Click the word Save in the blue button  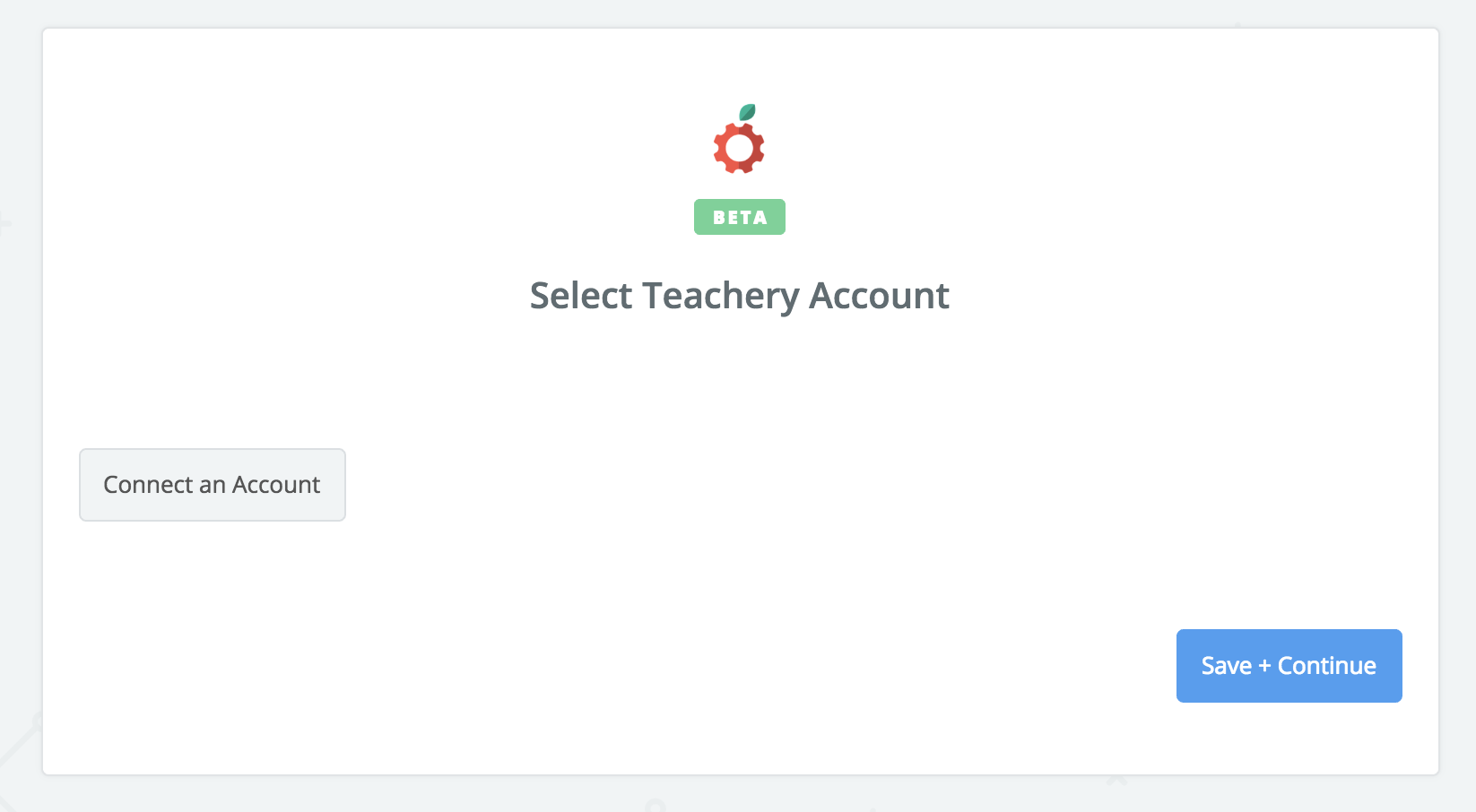click(x=1227, y=666)
